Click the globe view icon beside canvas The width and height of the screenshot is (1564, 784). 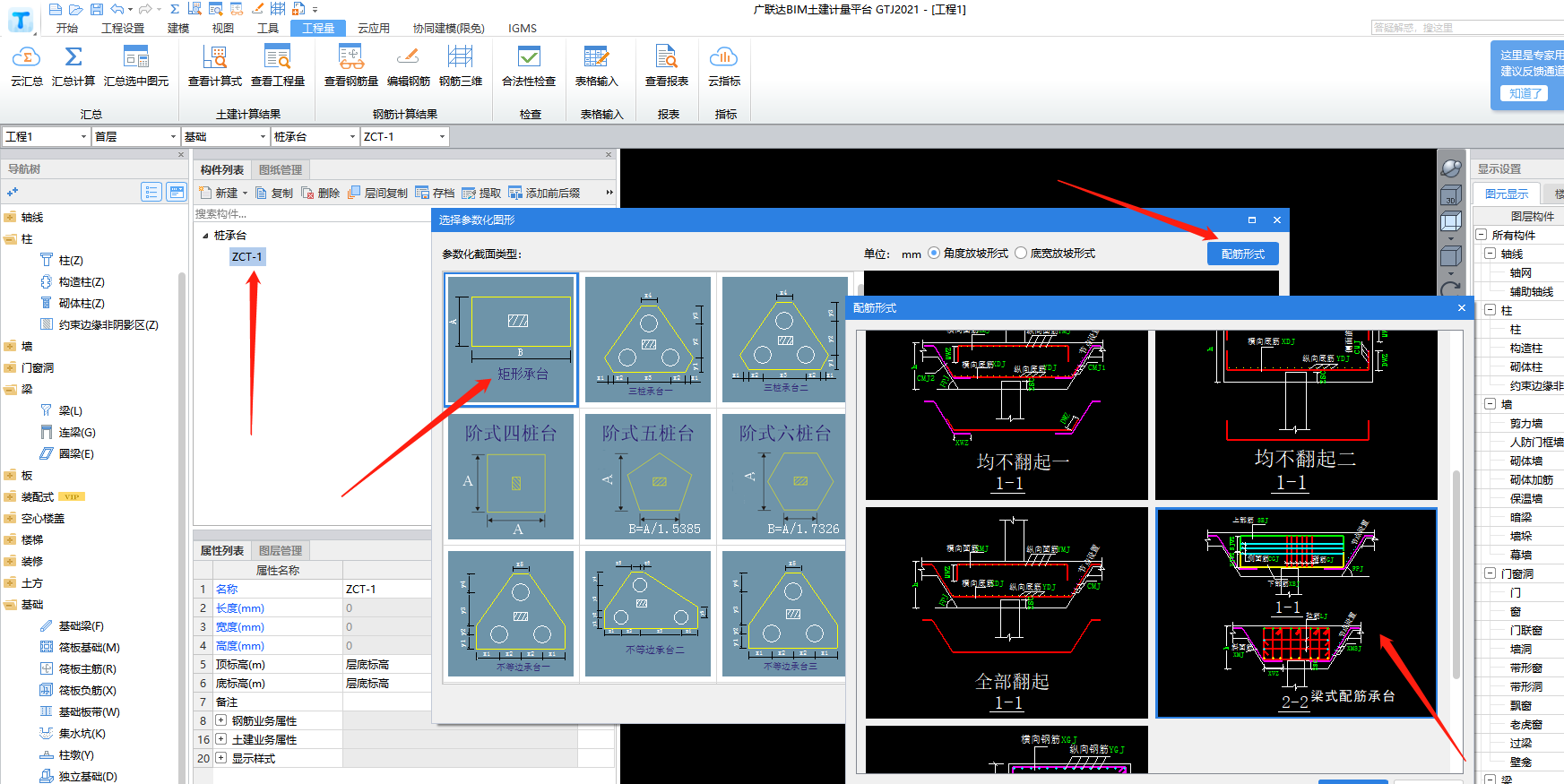1450,168
